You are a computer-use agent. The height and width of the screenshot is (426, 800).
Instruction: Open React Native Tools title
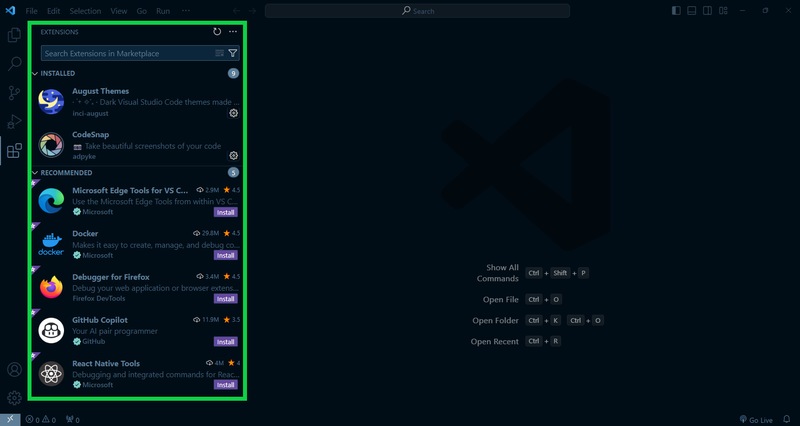click(106, 363)
